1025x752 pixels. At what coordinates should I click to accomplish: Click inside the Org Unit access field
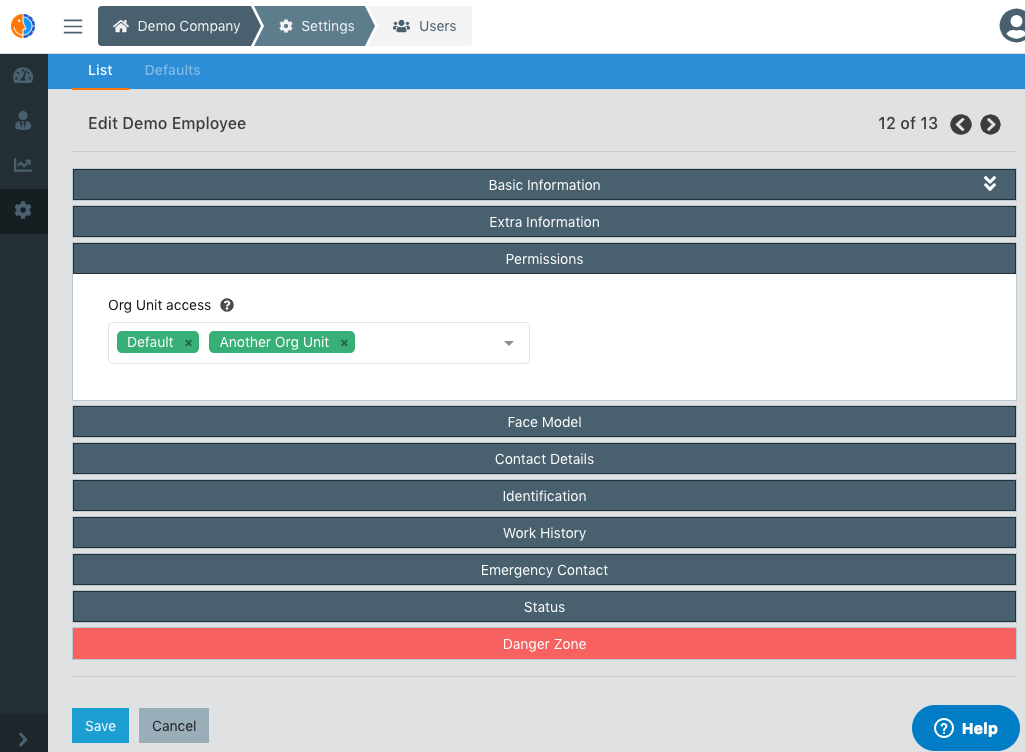318,343
